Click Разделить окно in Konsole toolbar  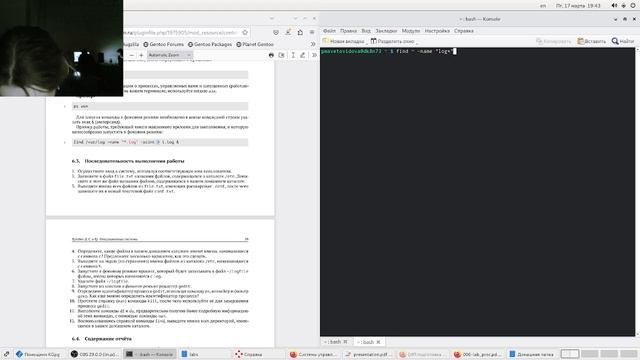pos(393,41)
